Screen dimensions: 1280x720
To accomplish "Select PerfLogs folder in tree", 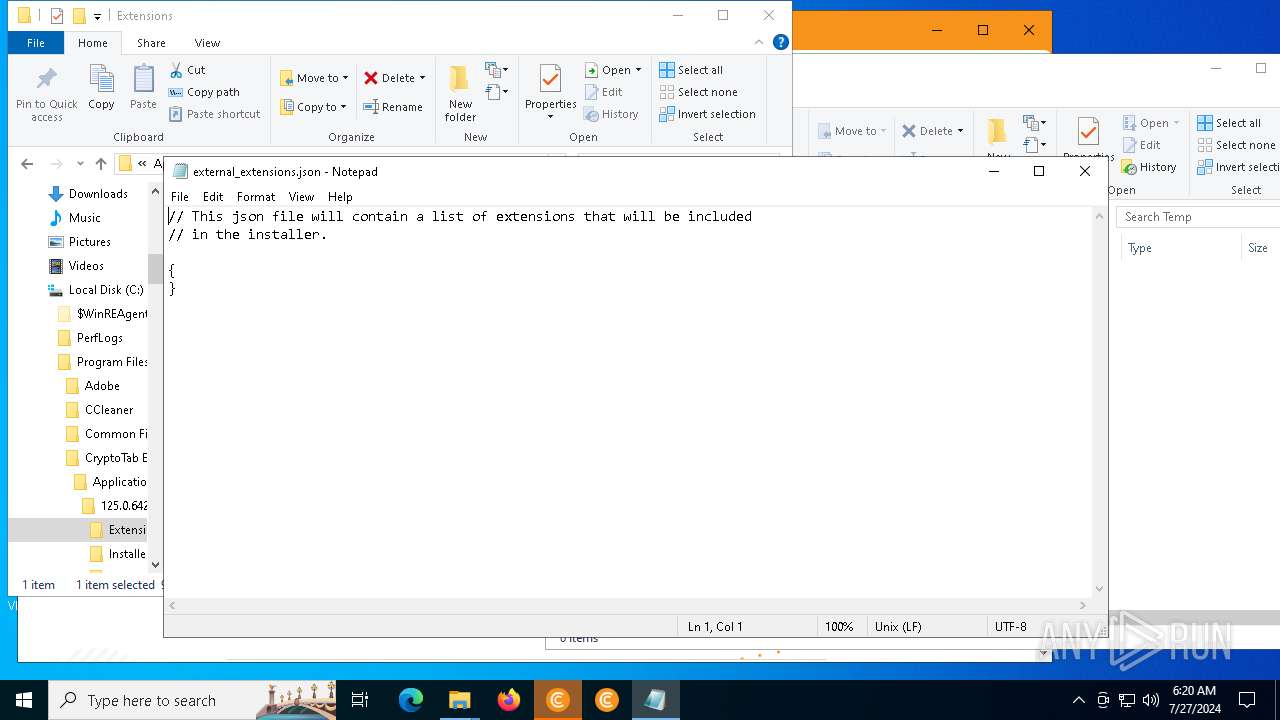I will click(99, 338).
